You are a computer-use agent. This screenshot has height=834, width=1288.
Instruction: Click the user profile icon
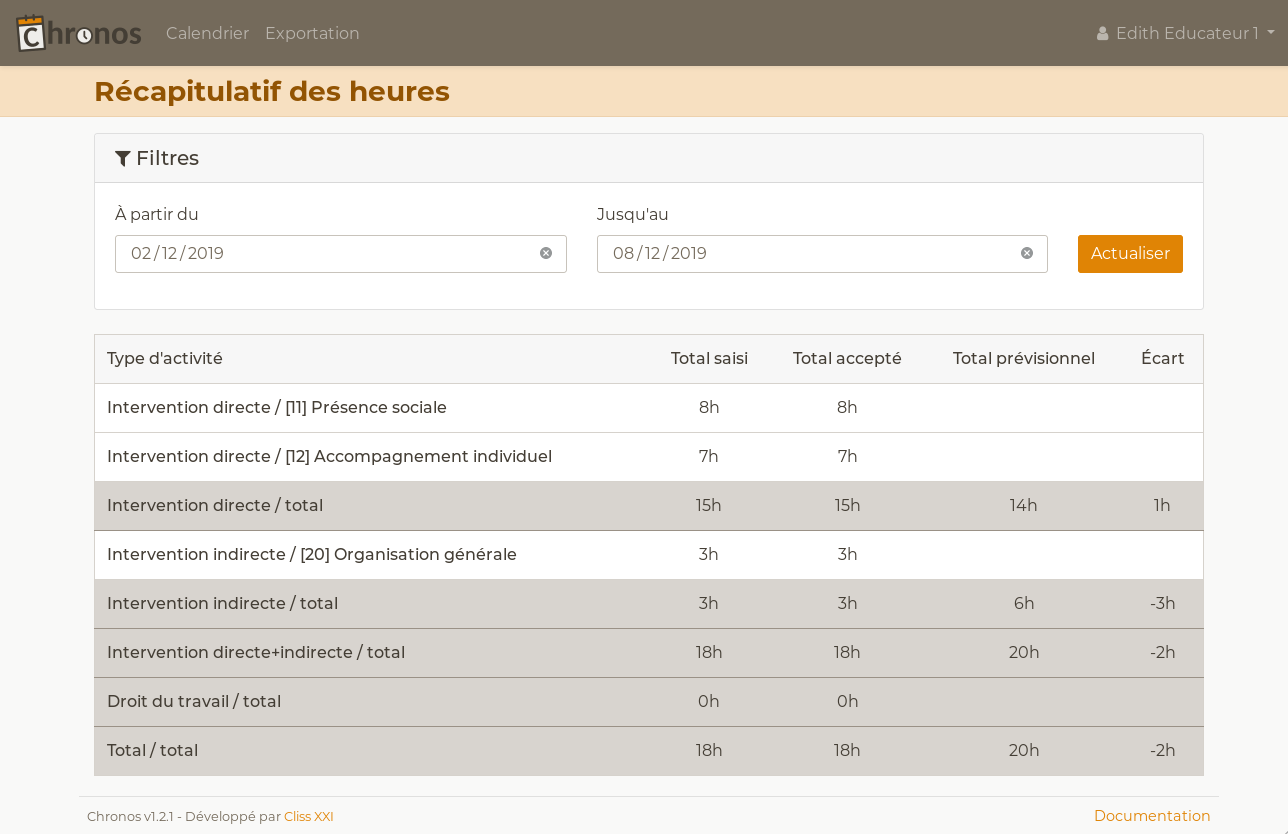[x=1102, y=34]
